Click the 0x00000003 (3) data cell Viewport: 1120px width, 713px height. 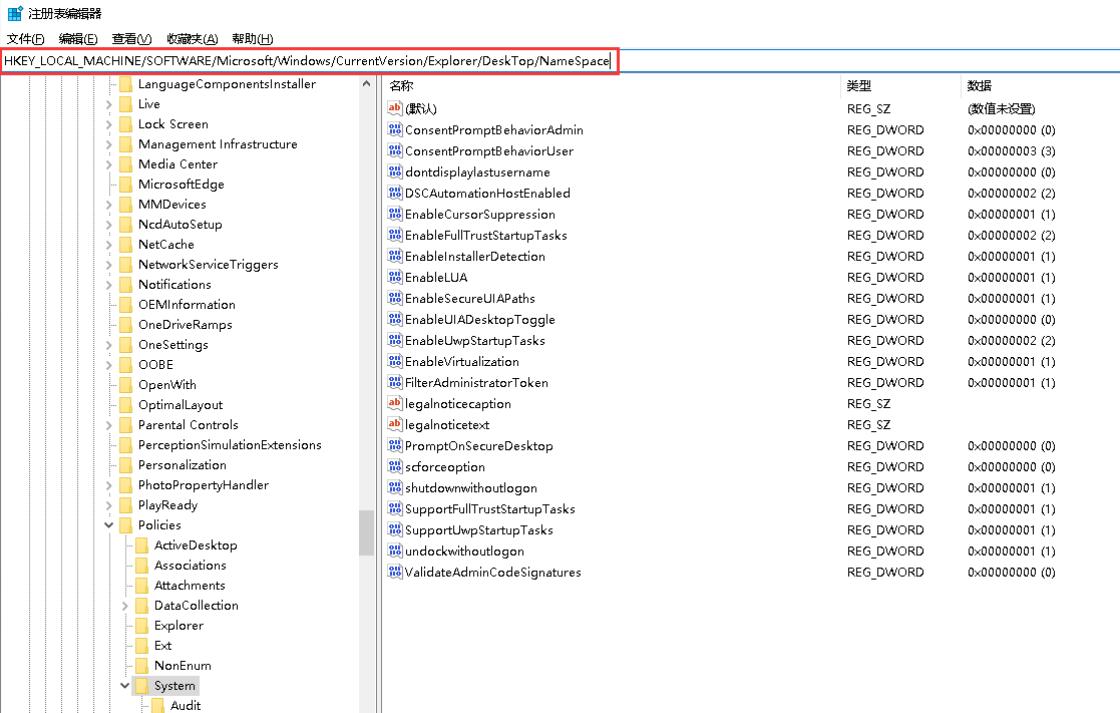pyautogui.click(x=1011, y=151)
